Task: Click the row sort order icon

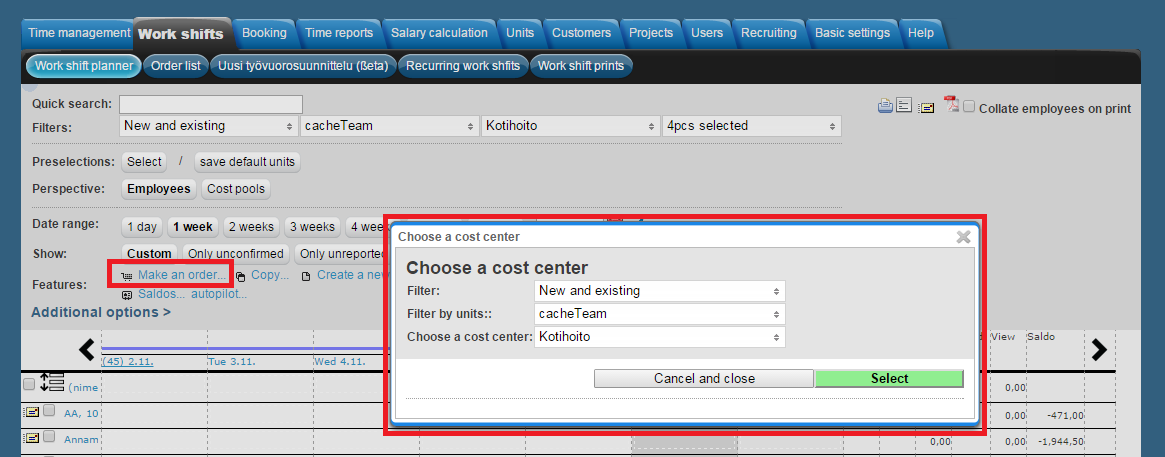Action: [x=52, y=383]
